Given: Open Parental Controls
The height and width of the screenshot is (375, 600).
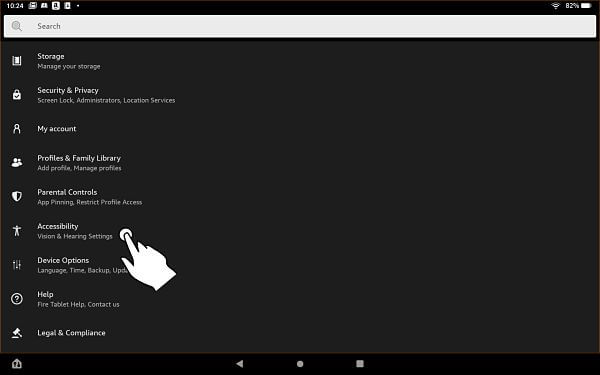Looking at the screenshot, I should click(300, 197).
